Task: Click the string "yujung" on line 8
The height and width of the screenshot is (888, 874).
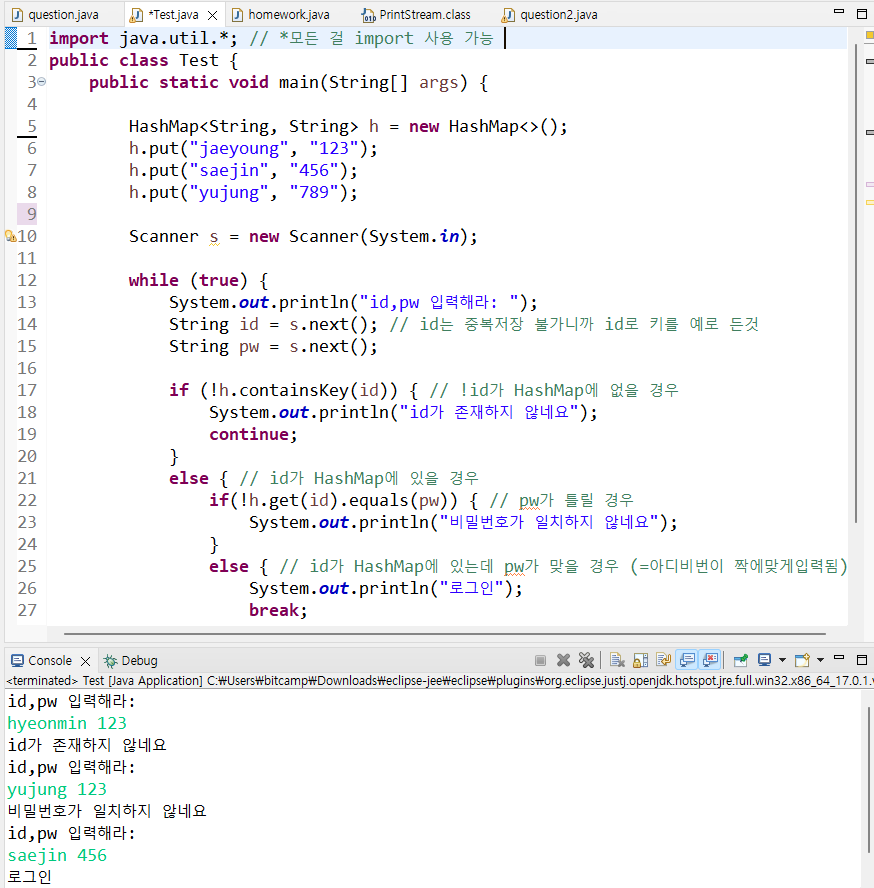Action: pyautogui.click(x=229, y=193)
